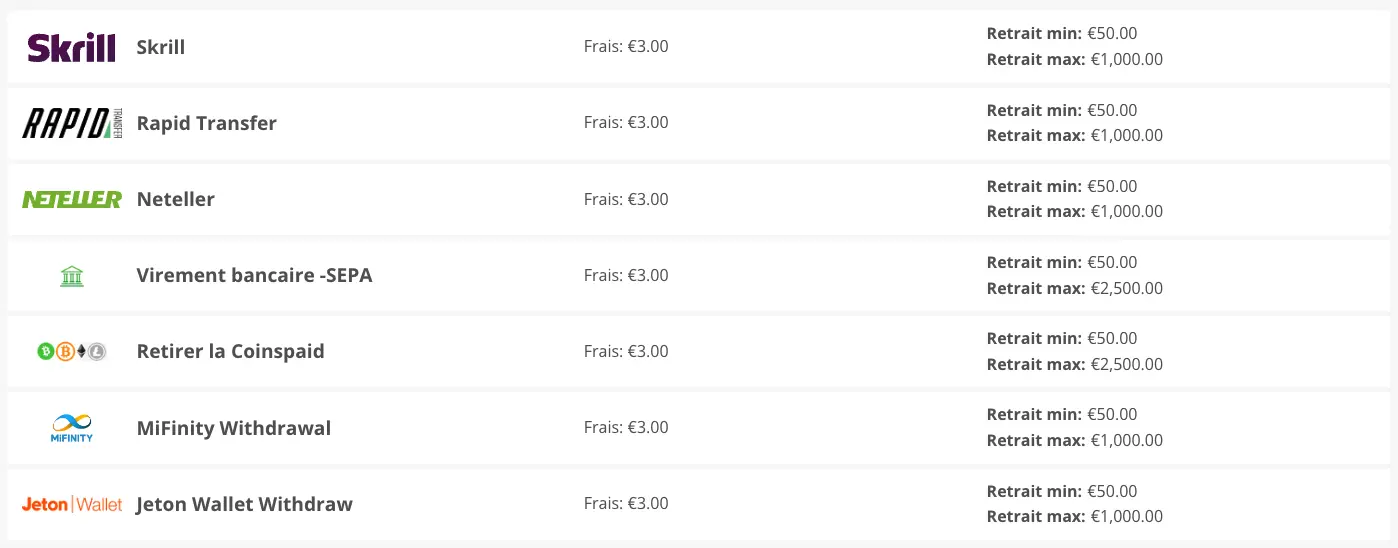The width and height of the screenshot is (1398, 548).
Task: Click the Coinspaid crypto coins icon
Action: [71, 352]
